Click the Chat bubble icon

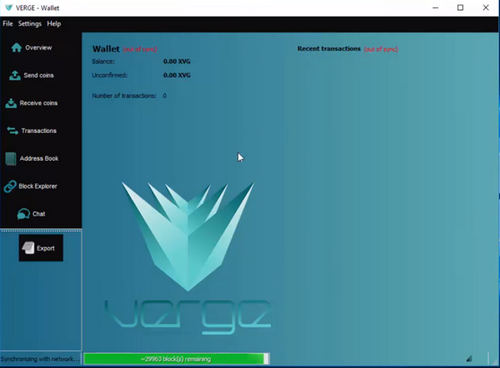point(23,214)
